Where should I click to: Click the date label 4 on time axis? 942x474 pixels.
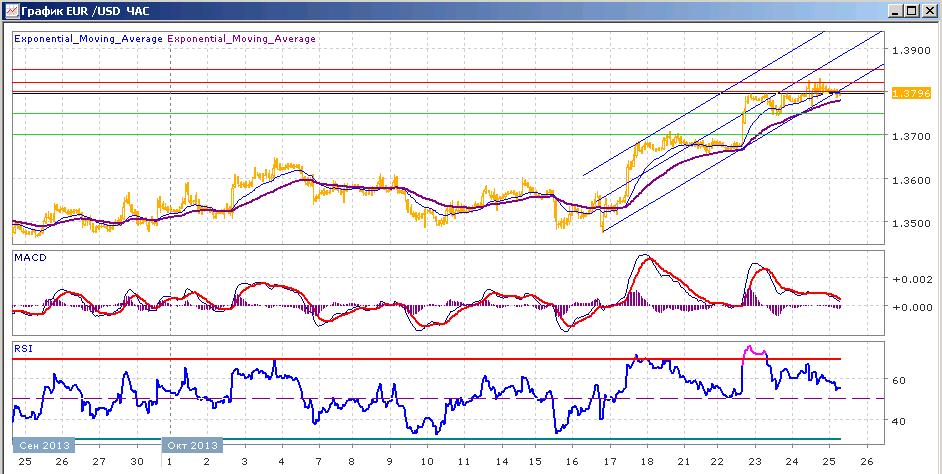pos(282,462)
